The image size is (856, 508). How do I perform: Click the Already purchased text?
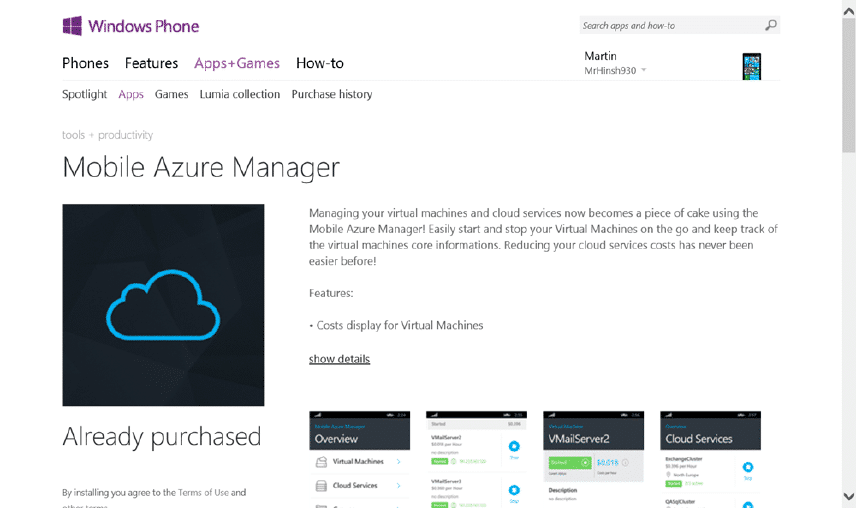point(162,437)
